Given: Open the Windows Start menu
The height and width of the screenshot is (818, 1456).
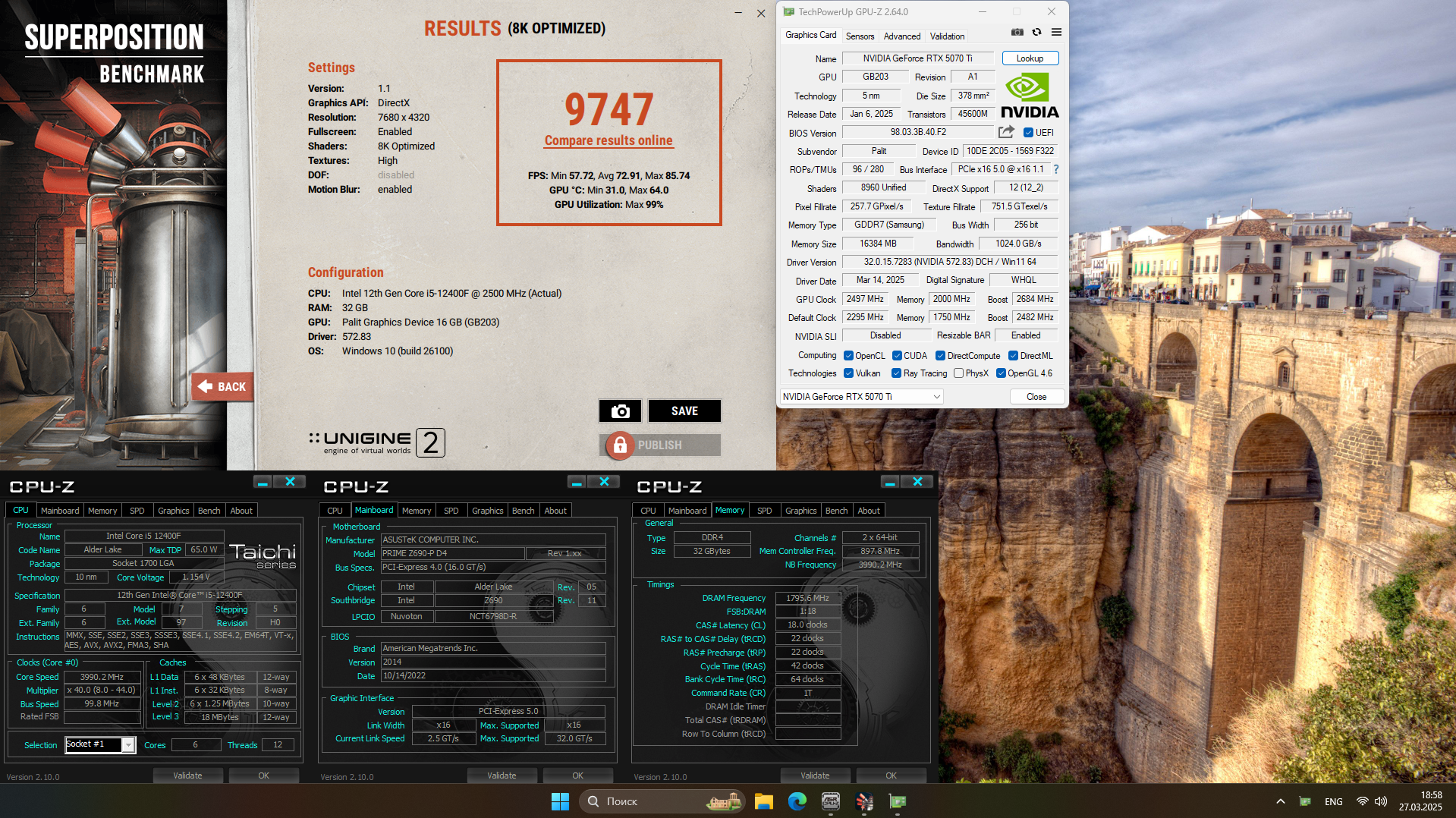Looking at the screenshot, I should click(x=560, y=801).
